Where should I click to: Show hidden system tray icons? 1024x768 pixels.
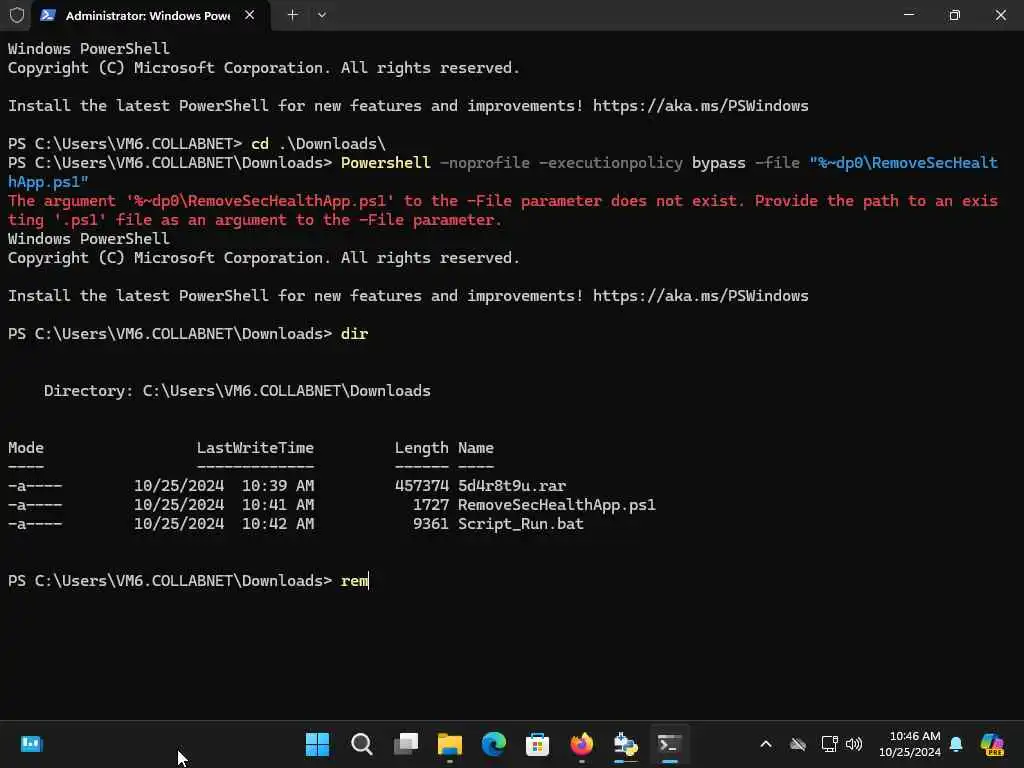tap(766, 744)
